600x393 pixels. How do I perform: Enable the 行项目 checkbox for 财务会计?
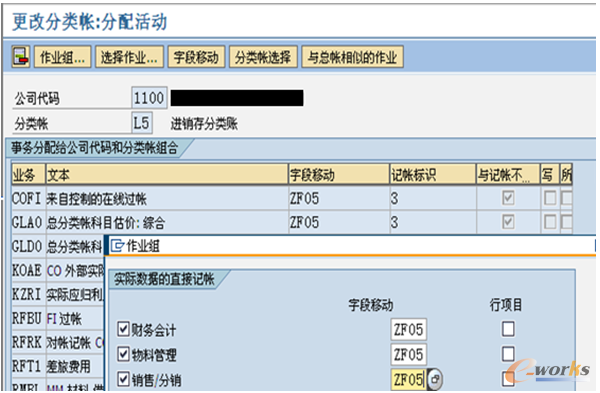(x=508, y=329)
